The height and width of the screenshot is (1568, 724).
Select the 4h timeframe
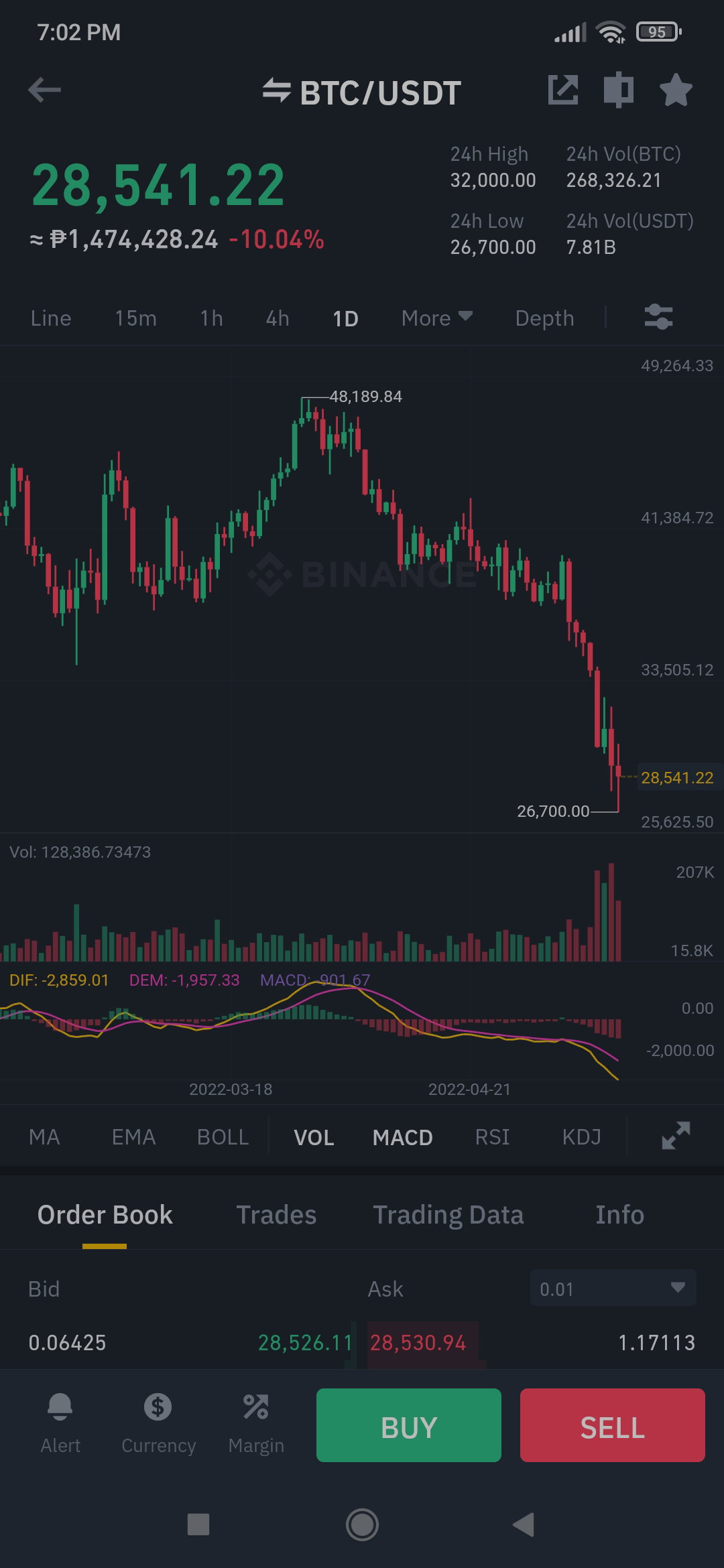coord(278,318)
